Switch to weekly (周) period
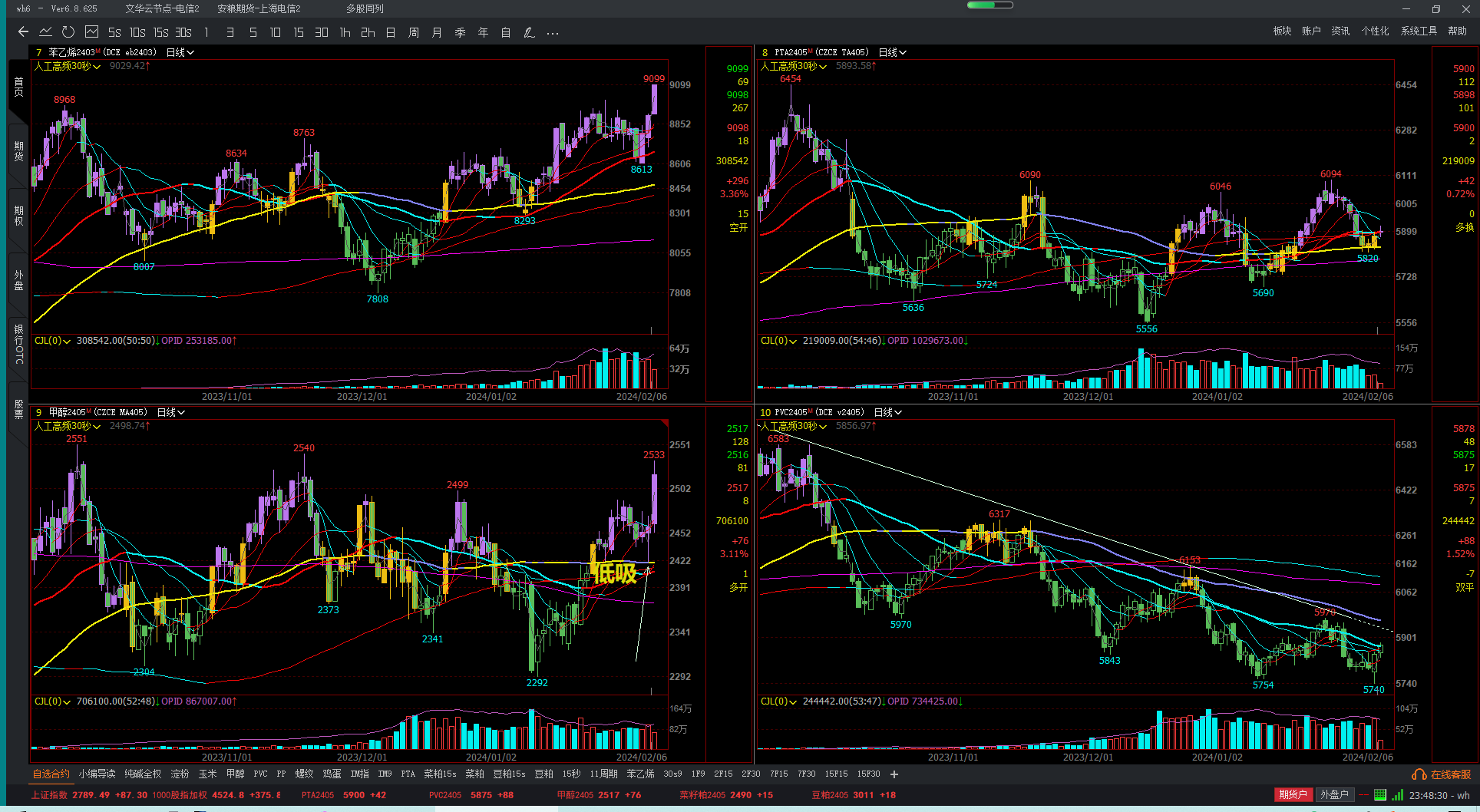Image resolution: width=1480 pixels, height=812 pixels. tap(414, 32)
